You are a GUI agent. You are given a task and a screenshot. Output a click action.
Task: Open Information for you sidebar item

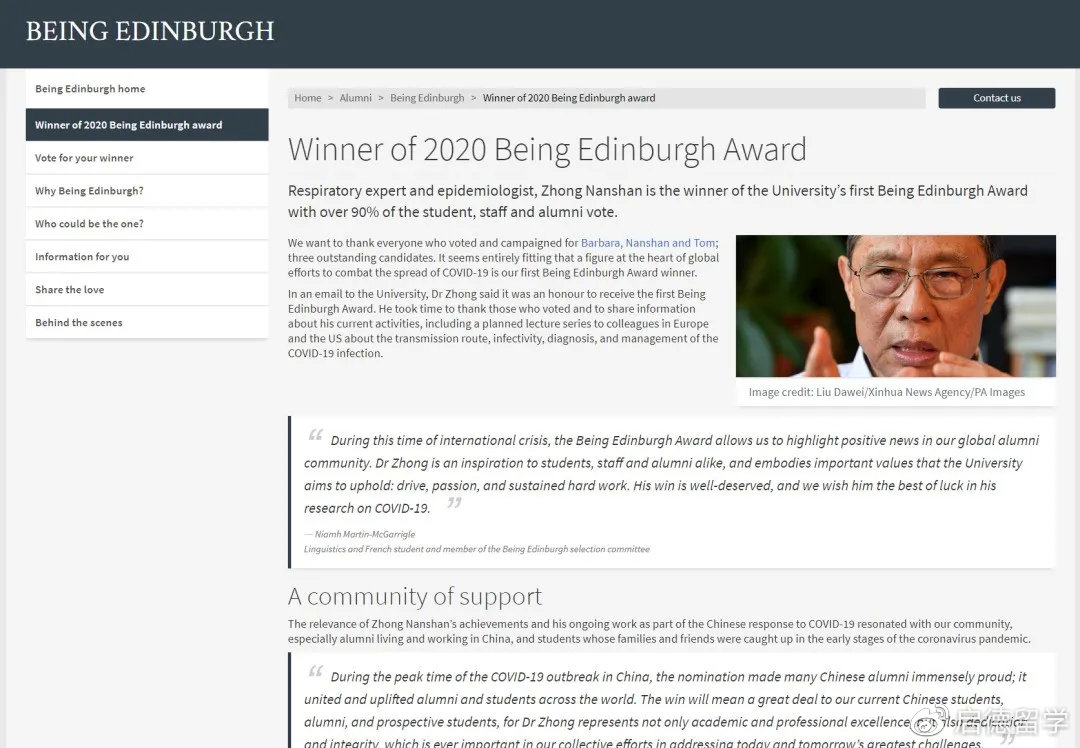tap(82, 257)
